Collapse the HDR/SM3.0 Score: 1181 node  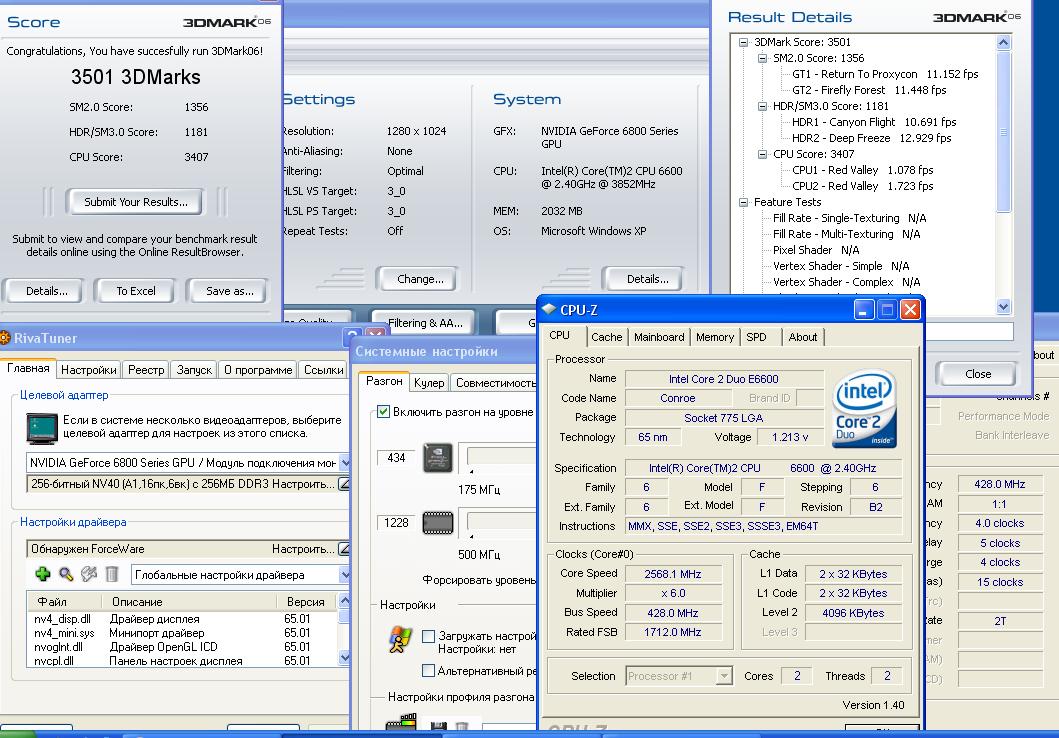(x=762, y=106)
